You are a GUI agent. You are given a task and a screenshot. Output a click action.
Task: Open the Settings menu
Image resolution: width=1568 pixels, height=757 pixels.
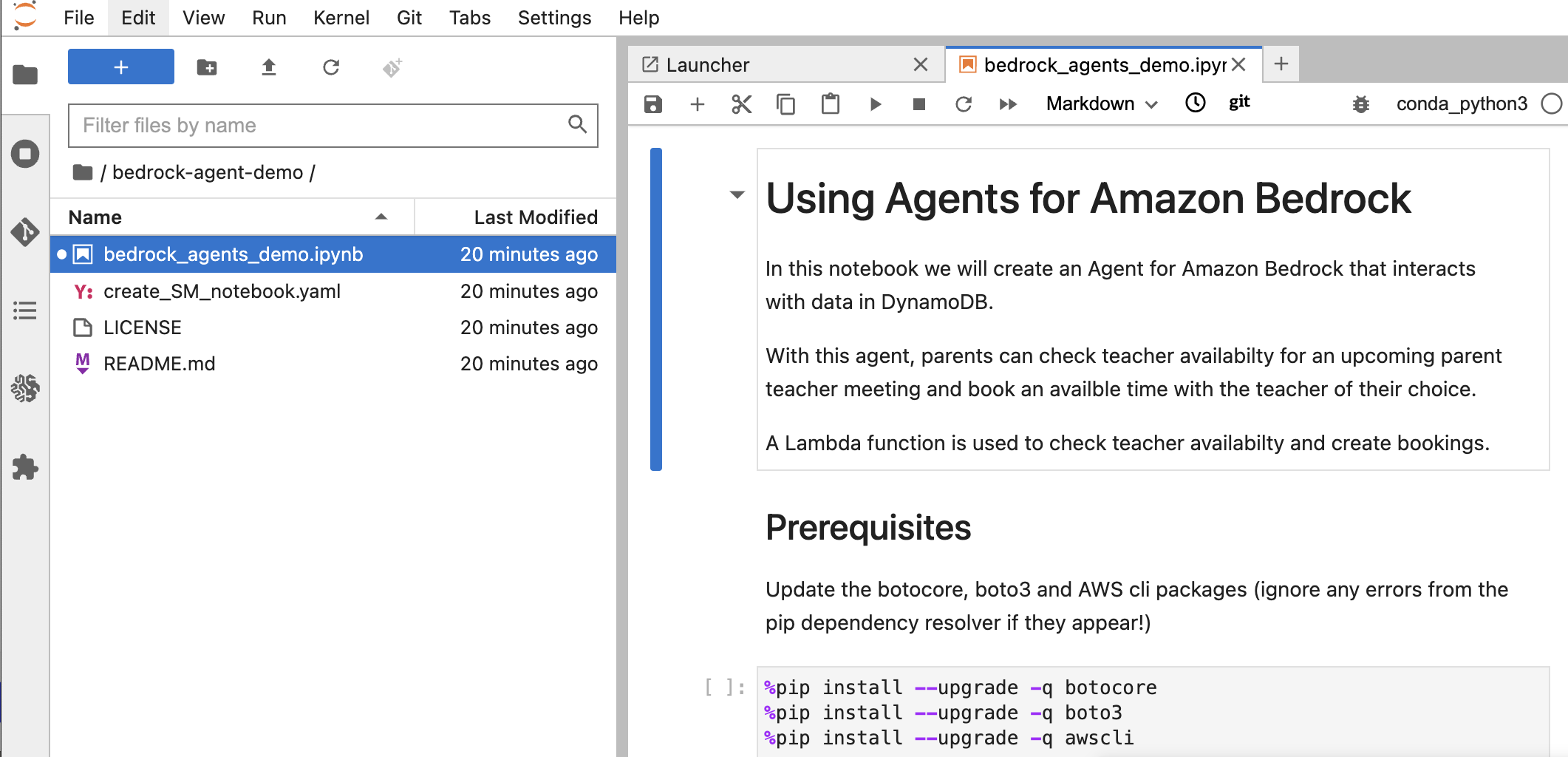[x=555, y=18]
